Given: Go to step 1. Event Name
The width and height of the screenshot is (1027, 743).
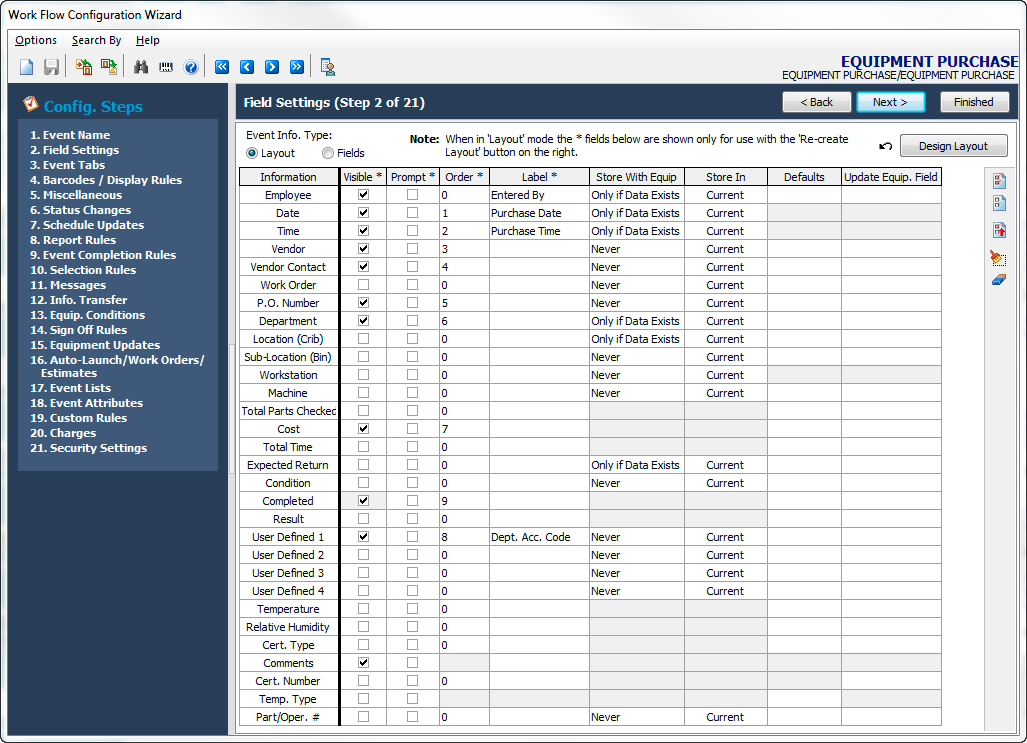Looking at the screenshot, I should (70, 135).
